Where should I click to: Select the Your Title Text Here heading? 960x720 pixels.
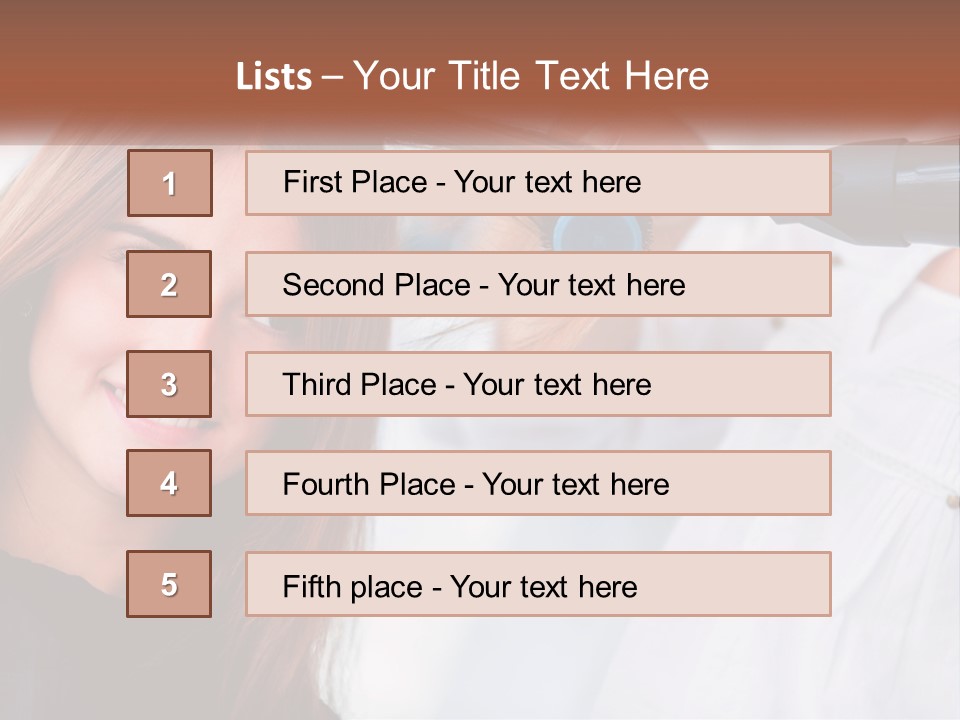(531, 76)
